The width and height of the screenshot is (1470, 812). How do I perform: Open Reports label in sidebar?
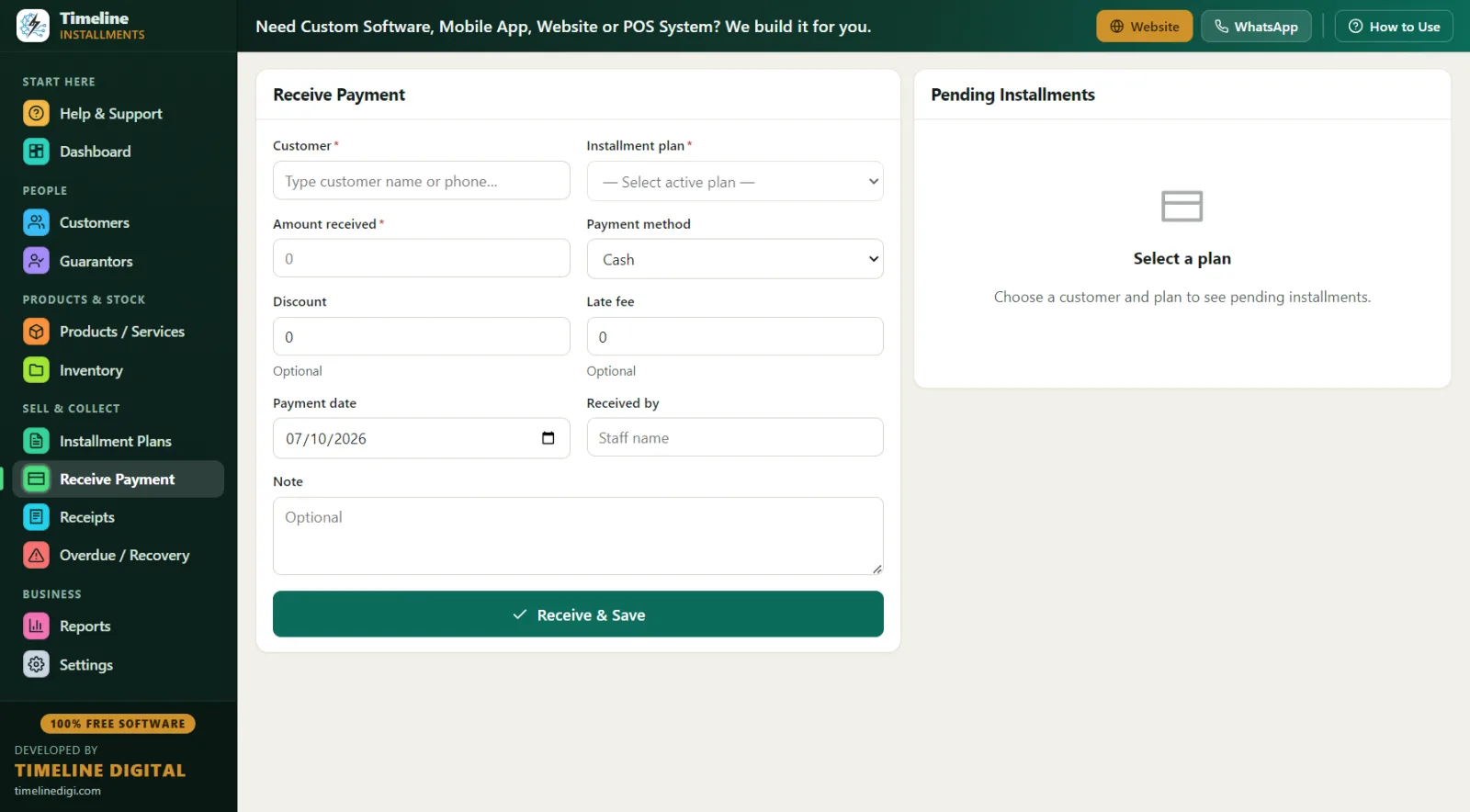coord(85,626)
